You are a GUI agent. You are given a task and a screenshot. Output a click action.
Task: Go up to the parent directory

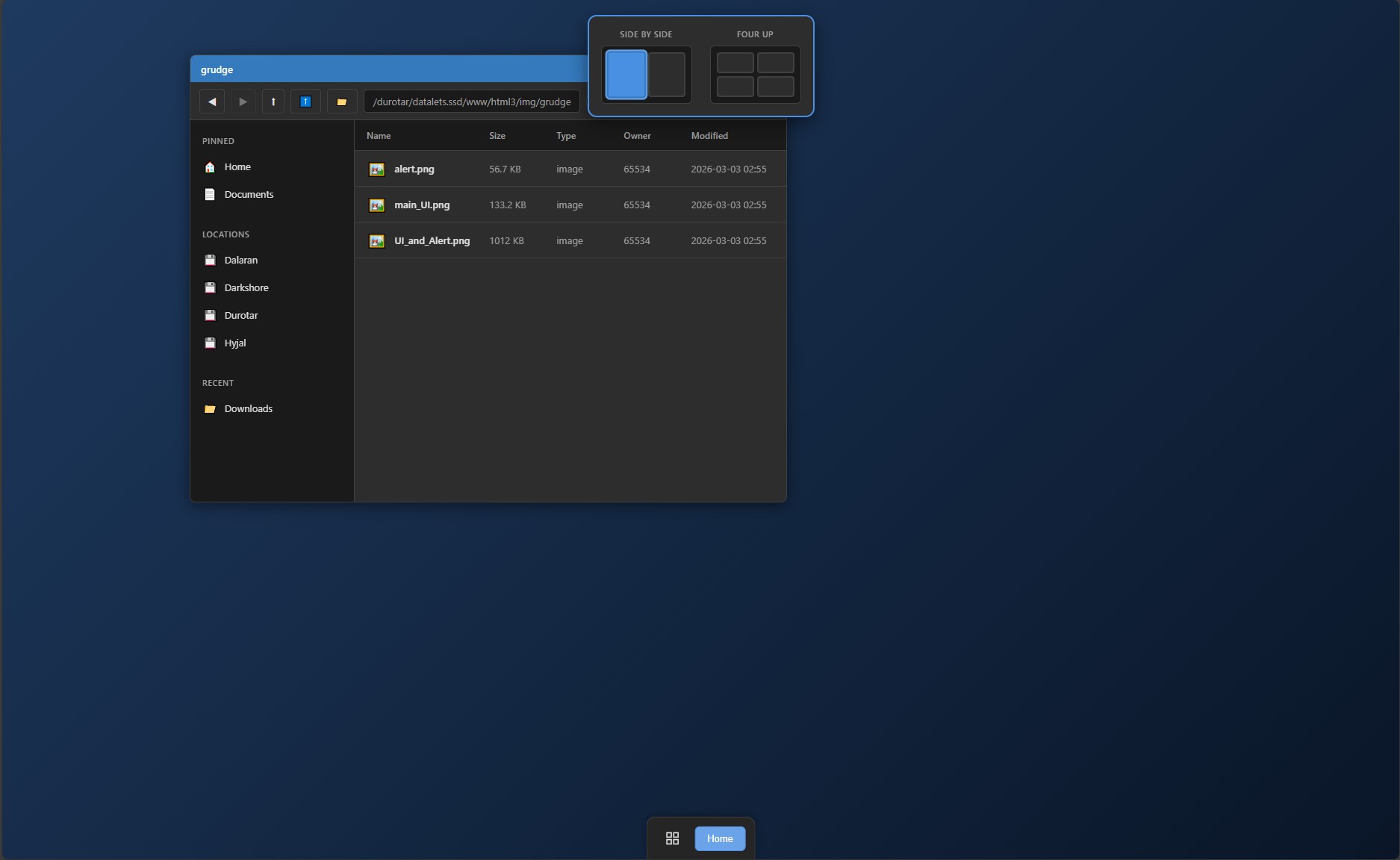tap(273, 102)
